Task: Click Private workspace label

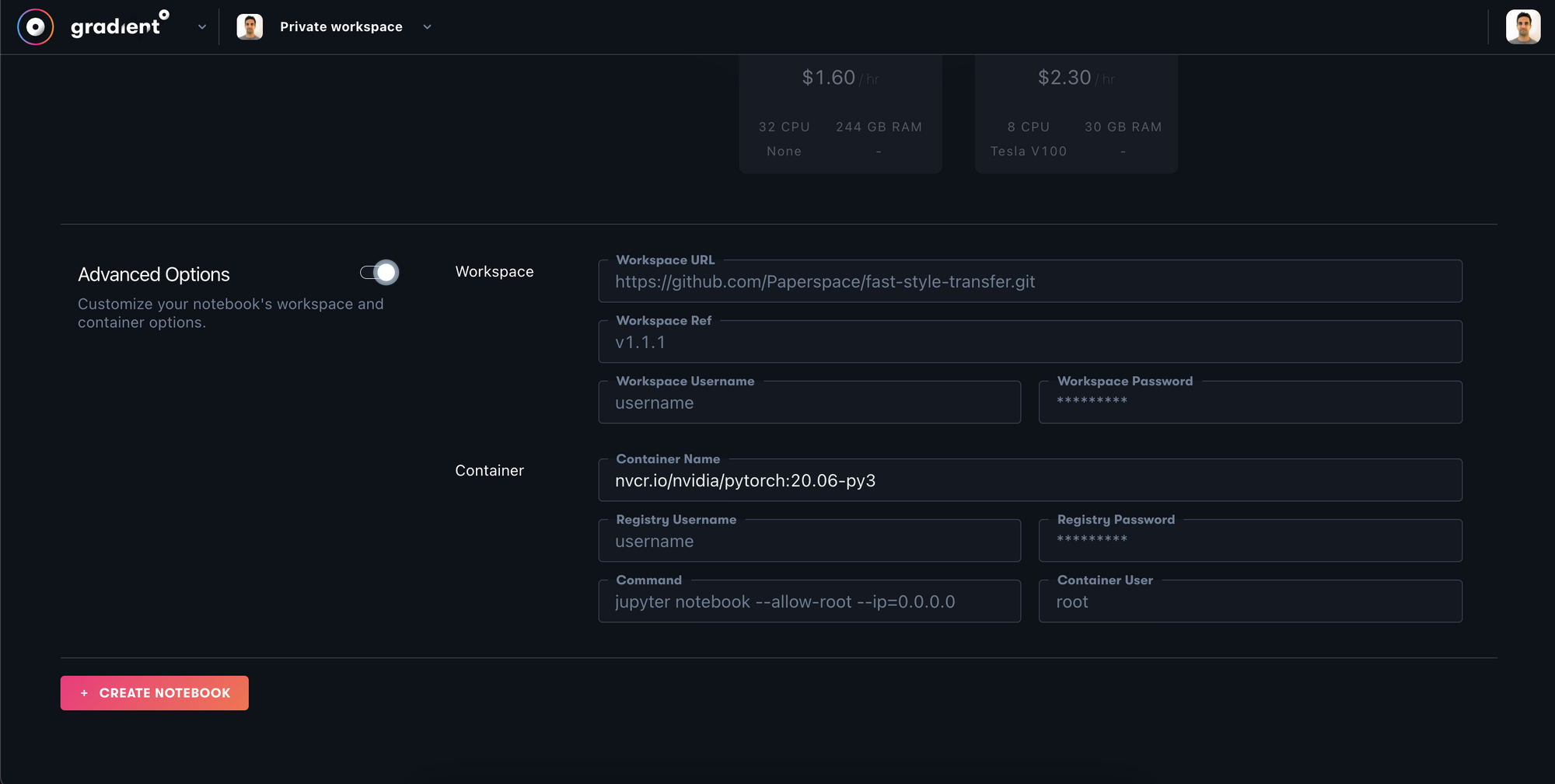Action: point(341,27)
